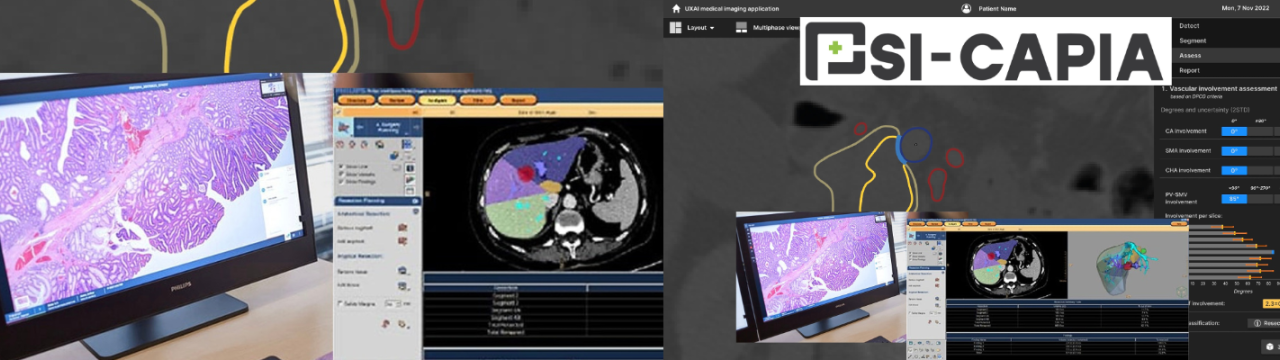The image size is (1280, 360).
Task: Select last orange tab in large Philips window
Action: pyautogui.click(x=518, y=99)
